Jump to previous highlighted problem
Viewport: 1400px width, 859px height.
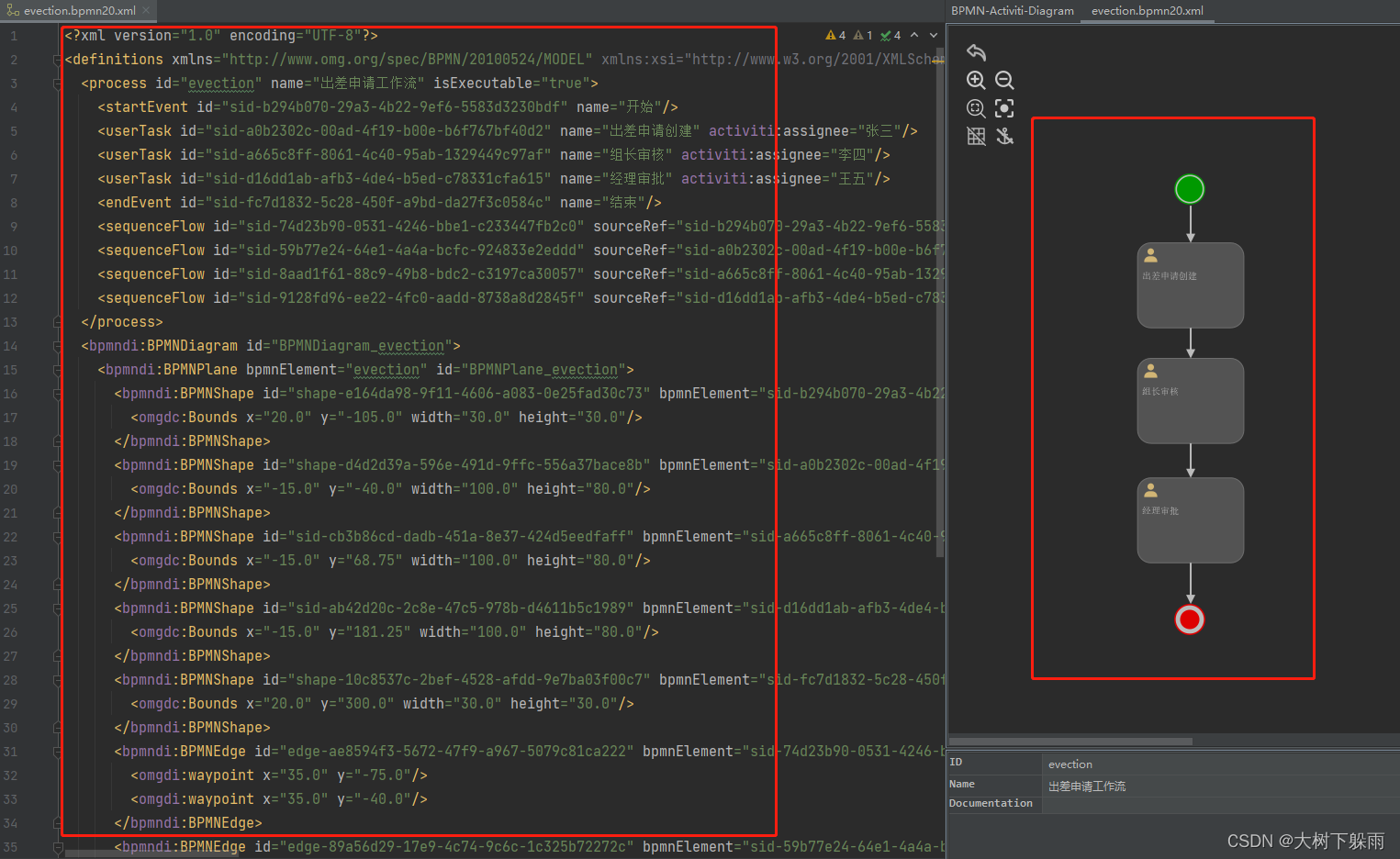tap(914, 36)
